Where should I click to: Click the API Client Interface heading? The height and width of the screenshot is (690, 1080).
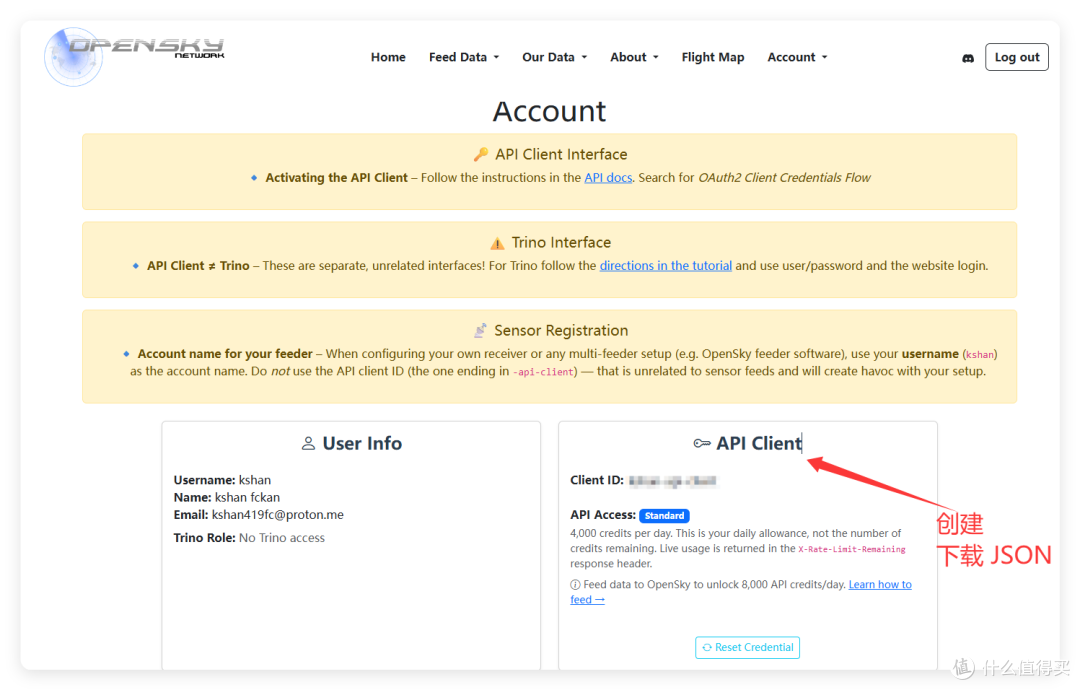pyautogui.click(x=561, y=154)
